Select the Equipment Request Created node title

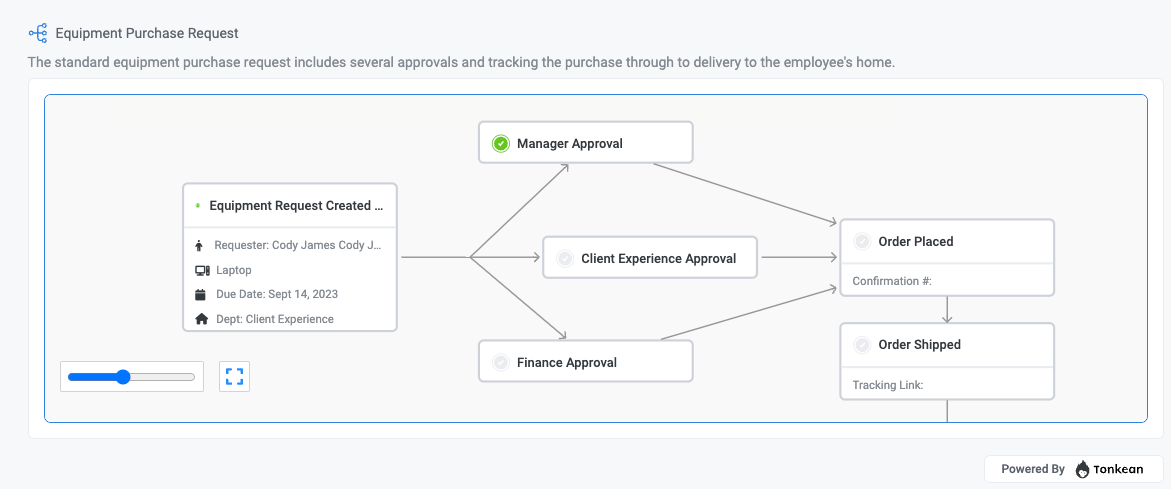296,206
